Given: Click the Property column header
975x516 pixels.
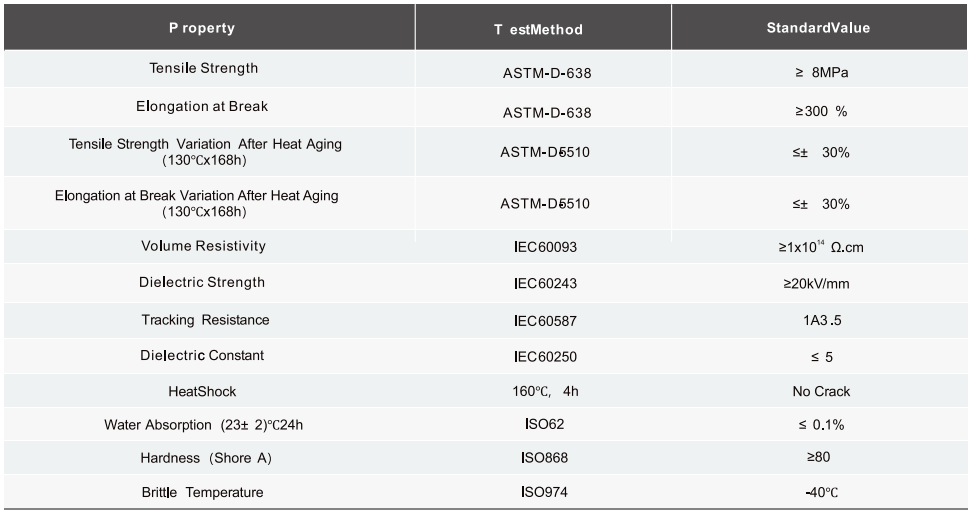Looking at the screenshot, I should click(x=202, y=28).
